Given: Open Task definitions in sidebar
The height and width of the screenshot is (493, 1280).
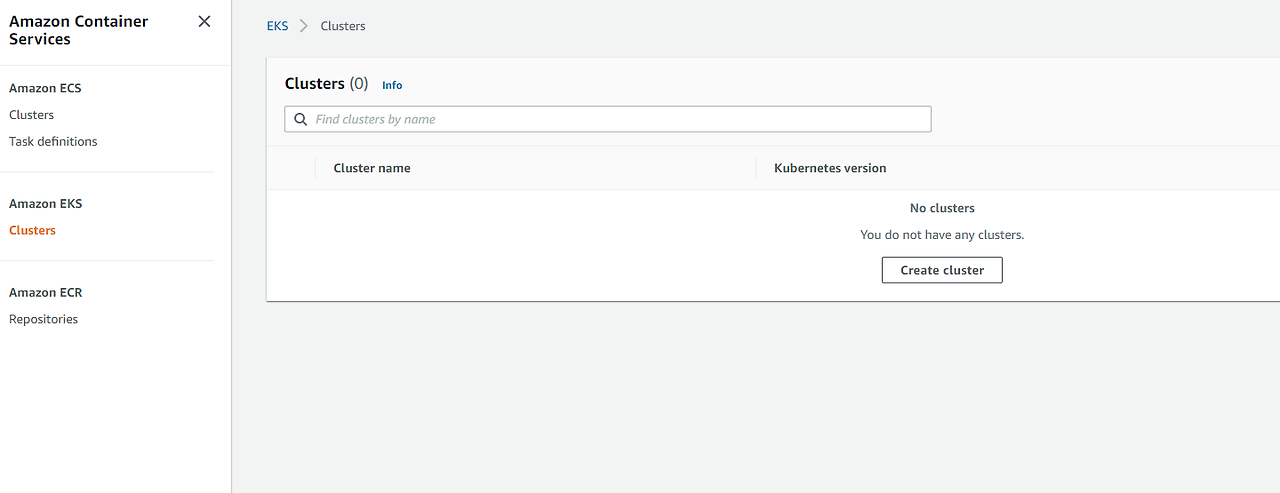Looking at the screenshot, I should pyautogui.click(x=53, y=142).
